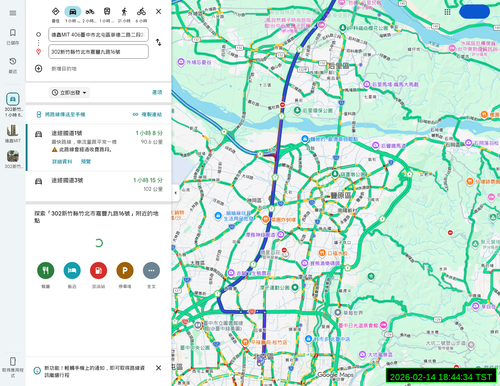Open 德鑫MIT recent place thumbnail
Viewport: 500px width, 386px height.
pos(13,130)
